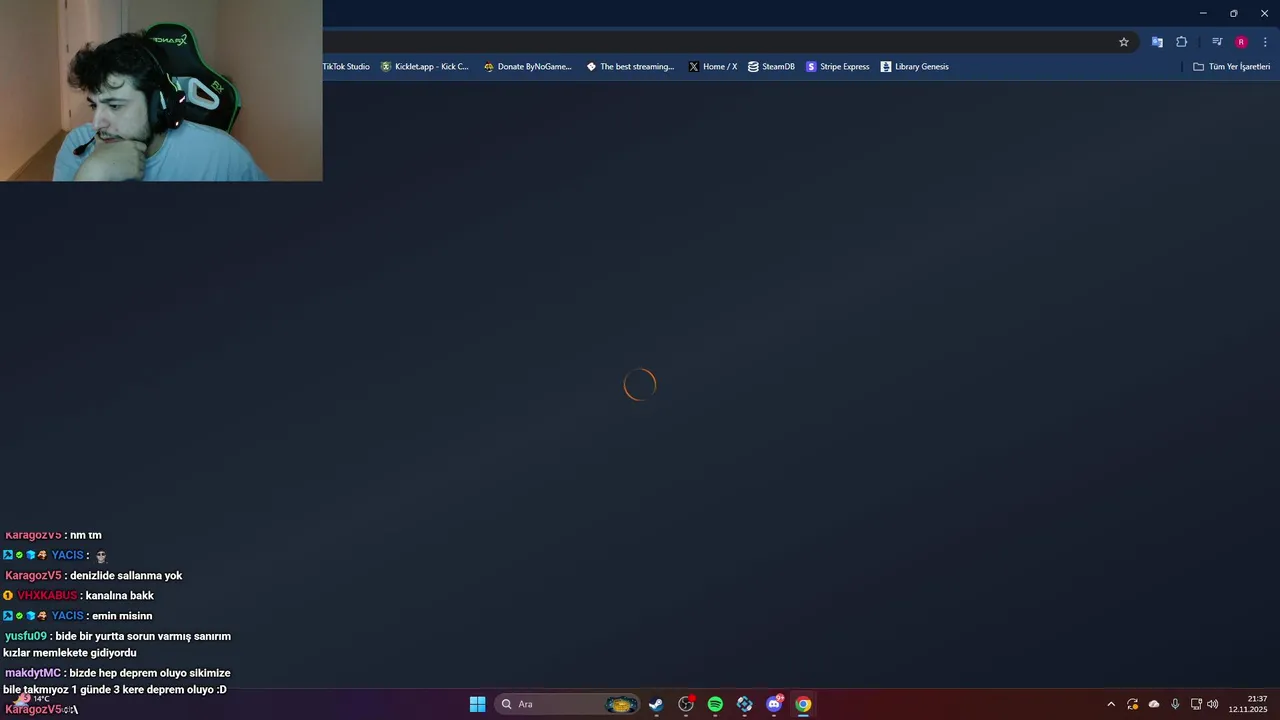Screen dimensions: 1280x720
Task: Click chat message 'kanalına bakk'
Action: click(120, 596)
